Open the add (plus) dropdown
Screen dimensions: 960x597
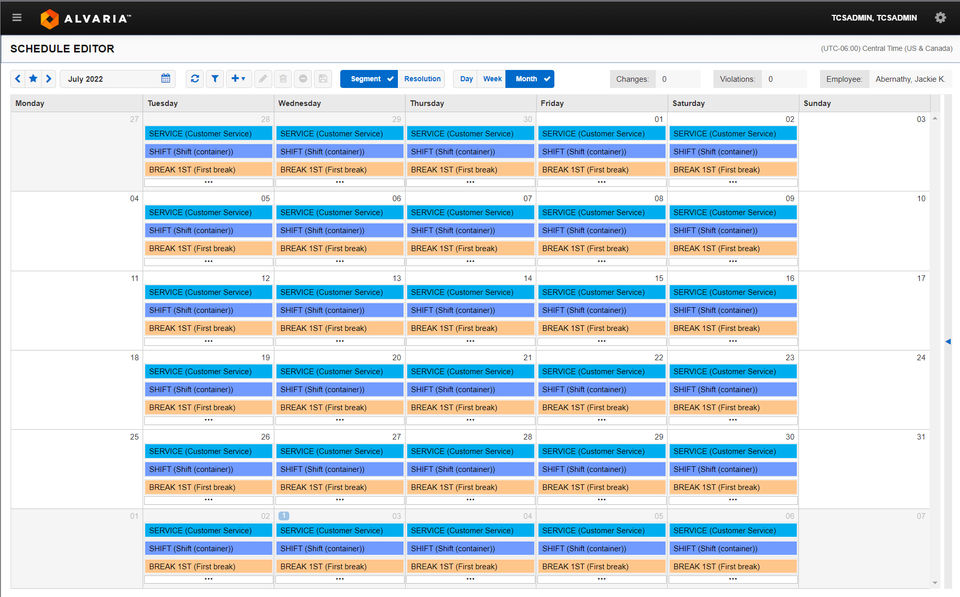tap(238, 78)
